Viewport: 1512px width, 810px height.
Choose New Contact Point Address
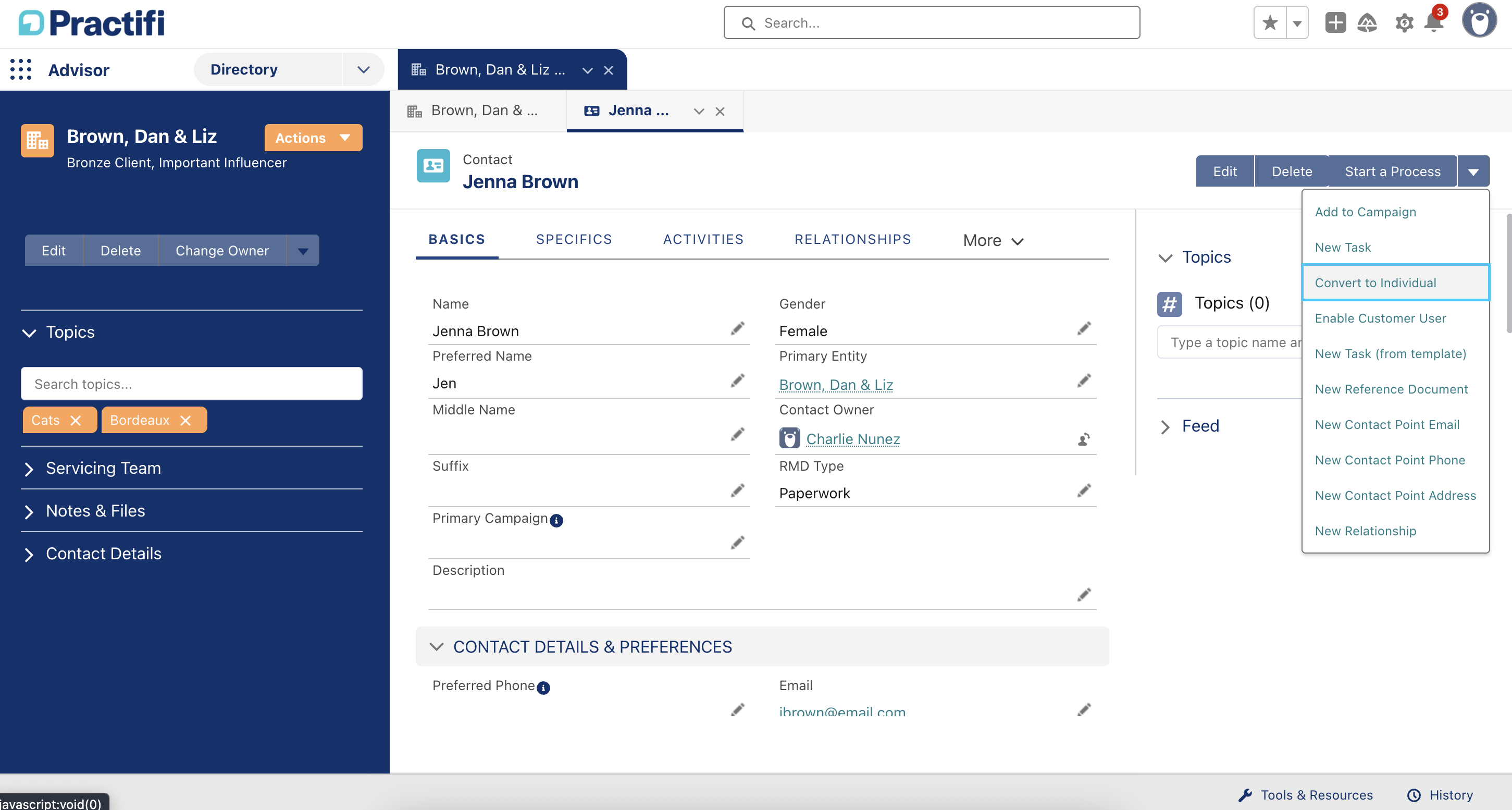1395,495
